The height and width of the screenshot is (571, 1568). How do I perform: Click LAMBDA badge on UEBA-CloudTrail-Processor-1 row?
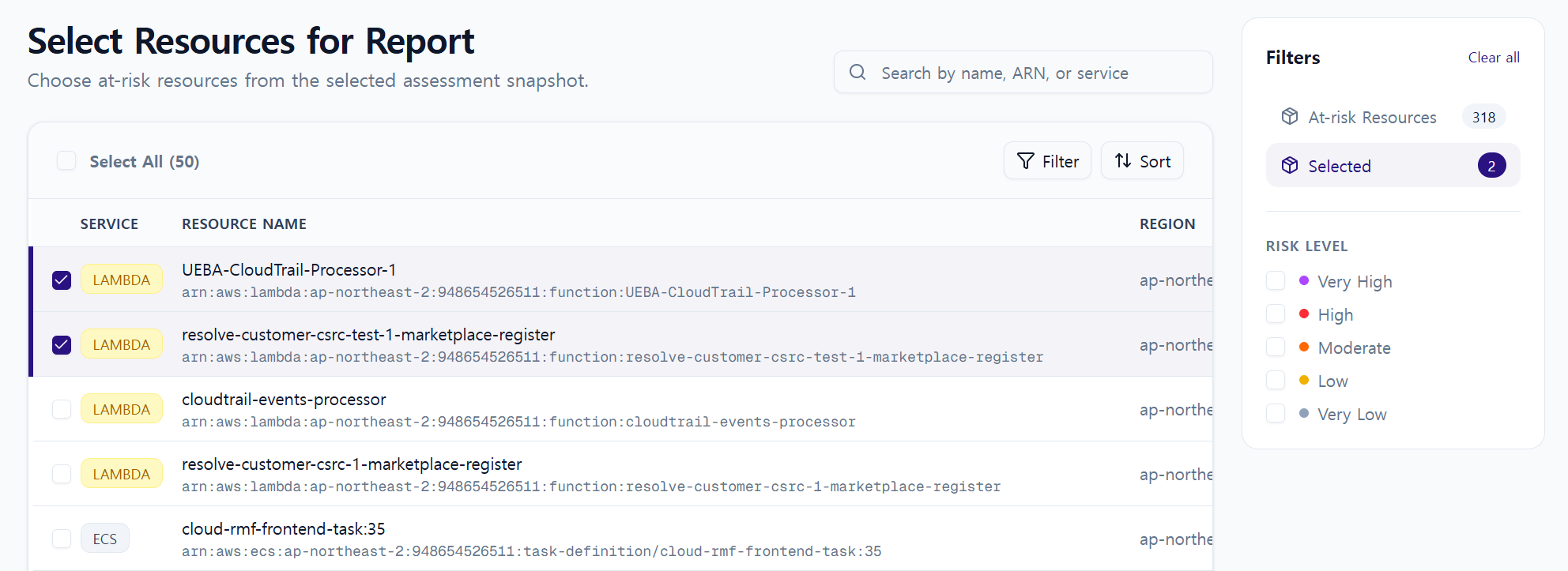coord(121,280)
